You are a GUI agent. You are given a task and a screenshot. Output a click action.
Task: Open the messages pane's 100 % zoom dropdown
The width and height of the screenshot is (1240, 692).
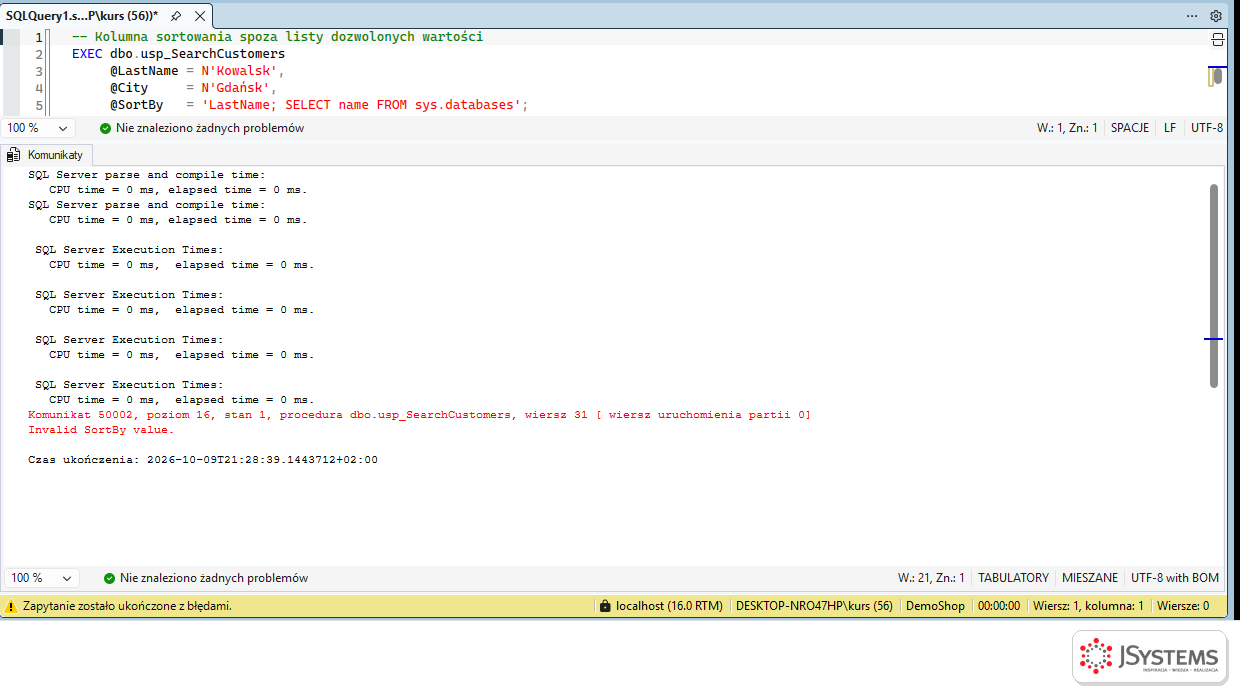(42, 578)
